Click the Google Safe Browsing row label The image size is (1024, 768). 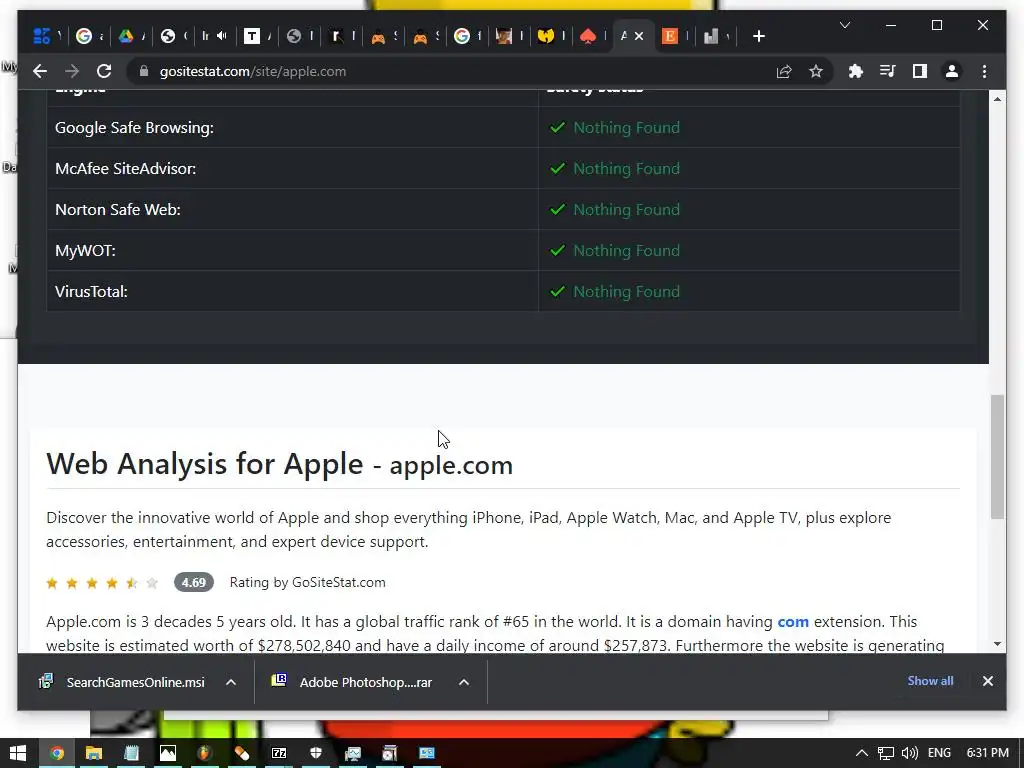(x=135, y=127)
